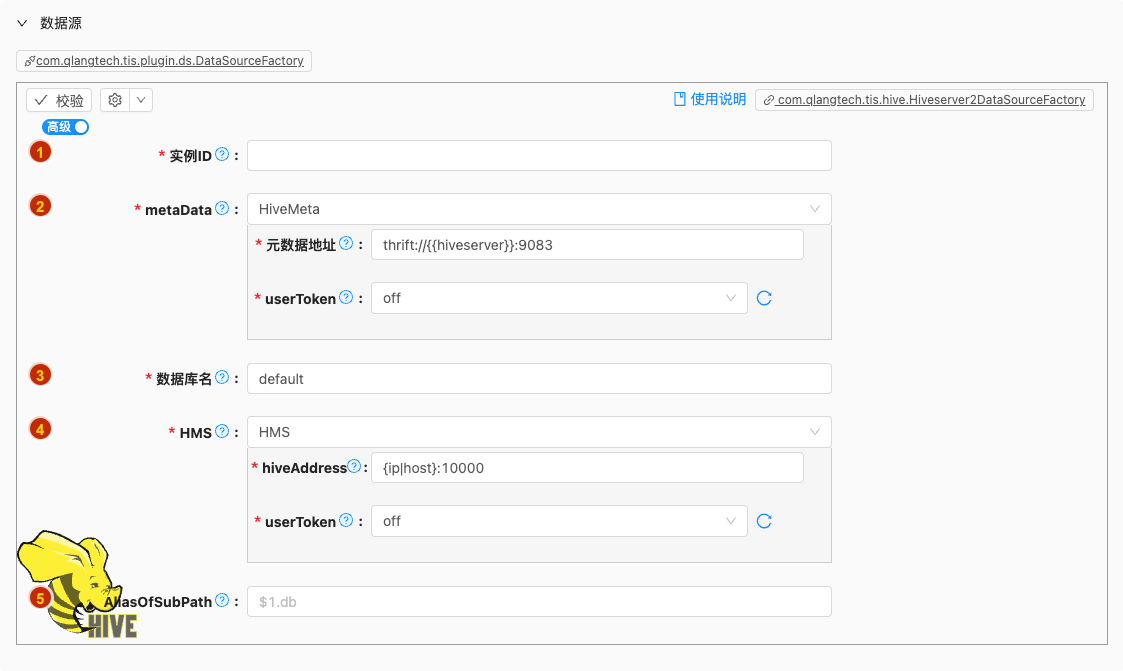Viewport: 1123px width, 671px height.
Task: Open the 使用说明 usage guide link
Action: [710, 99]
